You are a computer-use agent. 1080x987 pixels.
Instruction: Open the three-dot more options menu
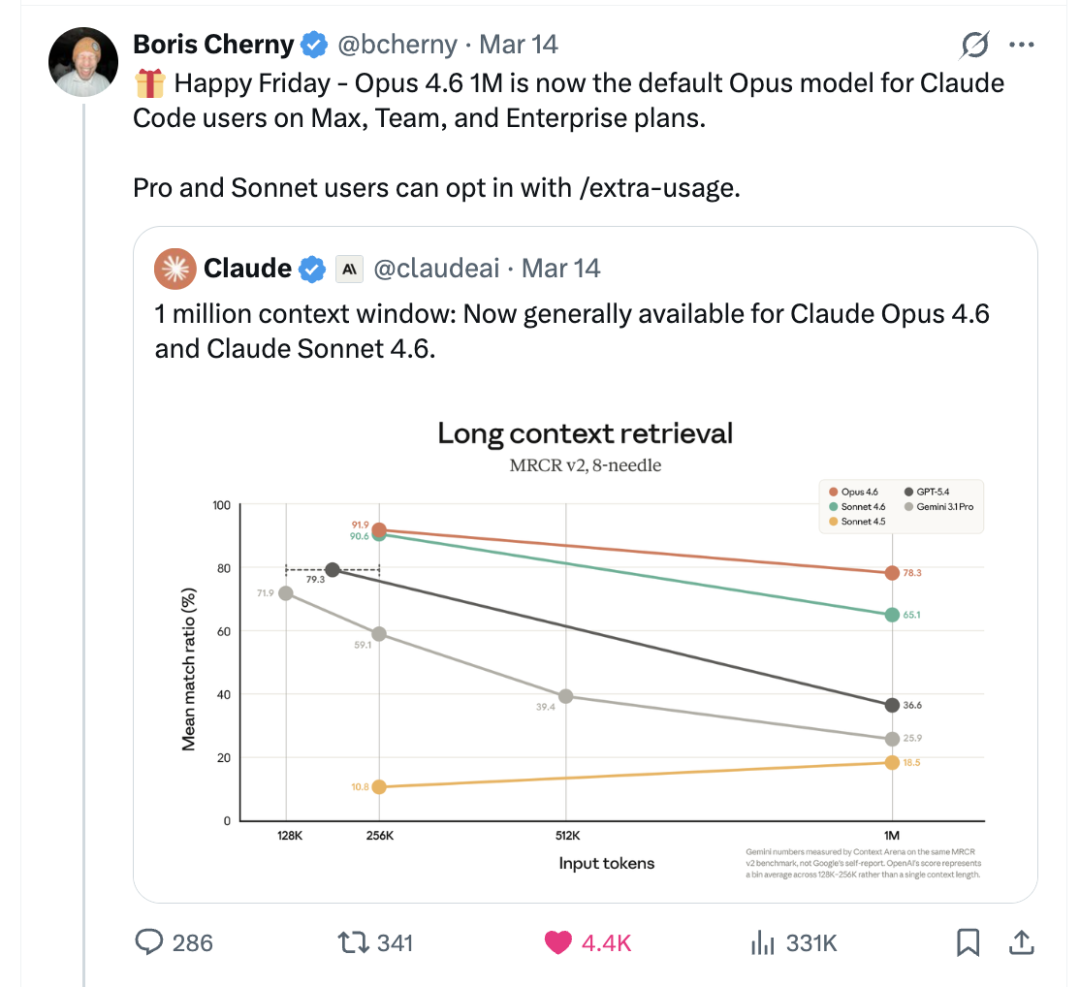tap(1021, 45)
